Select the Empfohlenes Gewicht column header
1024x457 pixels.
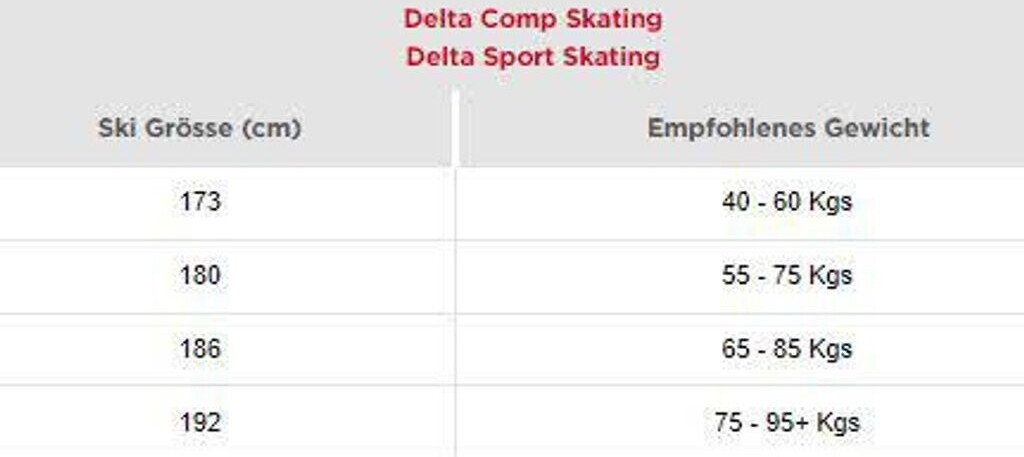(788, 128)
